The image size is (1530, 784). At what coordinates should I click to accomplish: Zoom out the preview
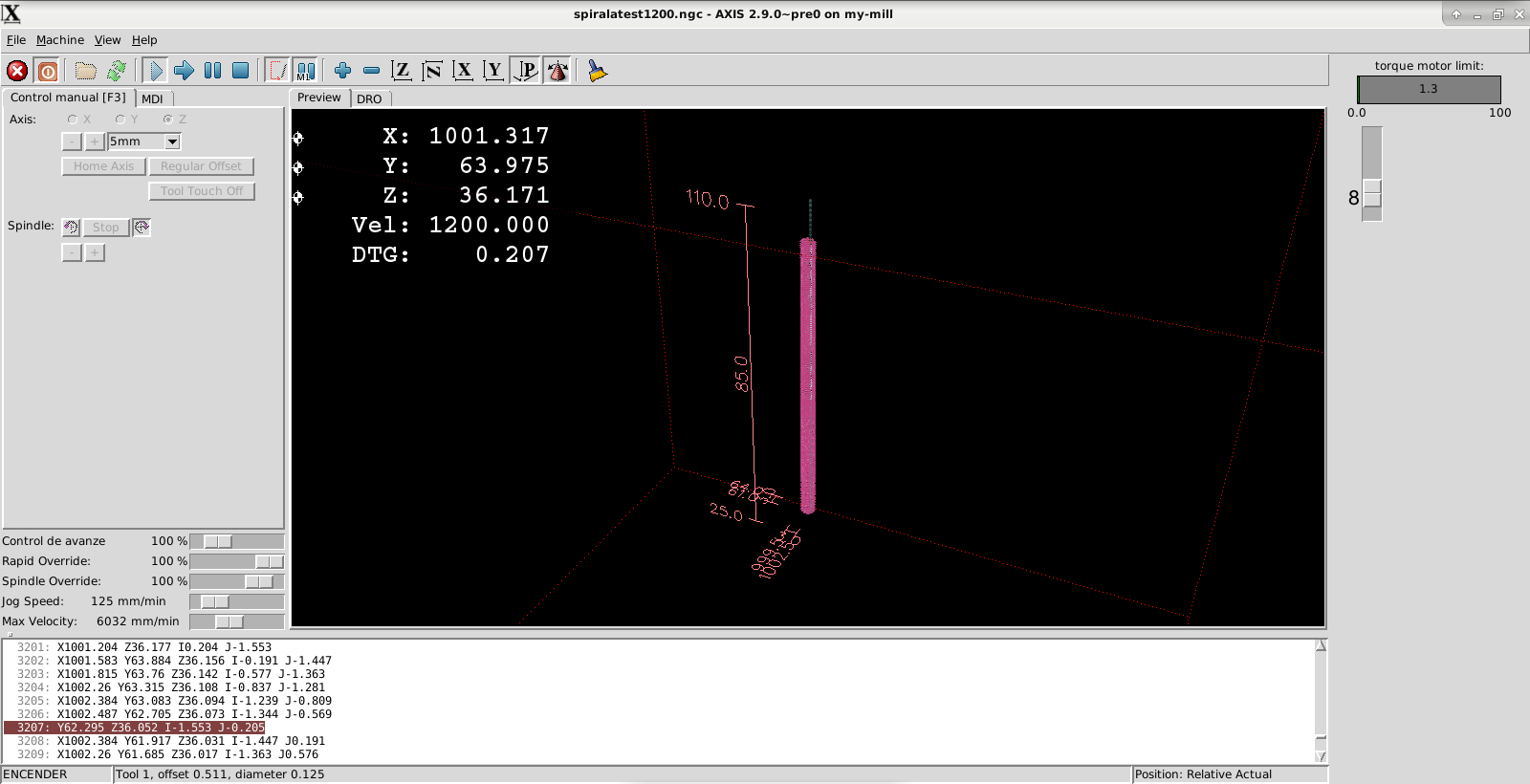[x=371, y=71]
